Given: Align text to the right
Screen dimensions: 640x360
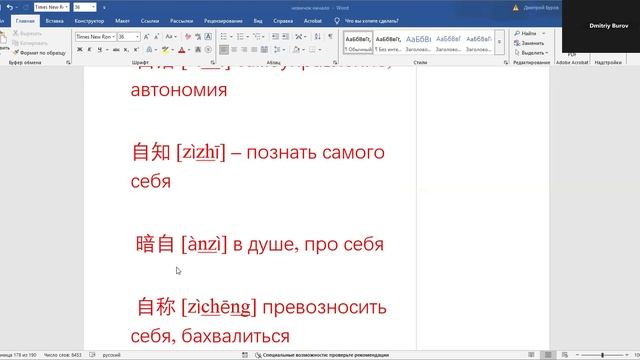Looking at the screenshot, I should [x=244, y=49].
